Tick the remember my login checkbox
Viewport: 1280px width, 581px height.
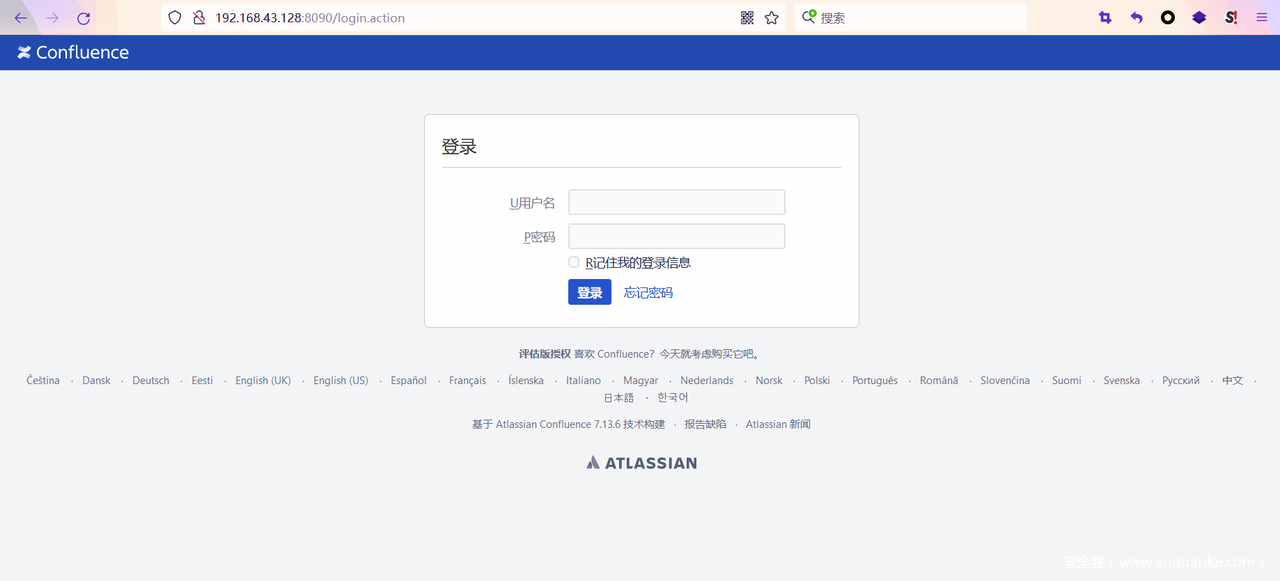(574, 262)
